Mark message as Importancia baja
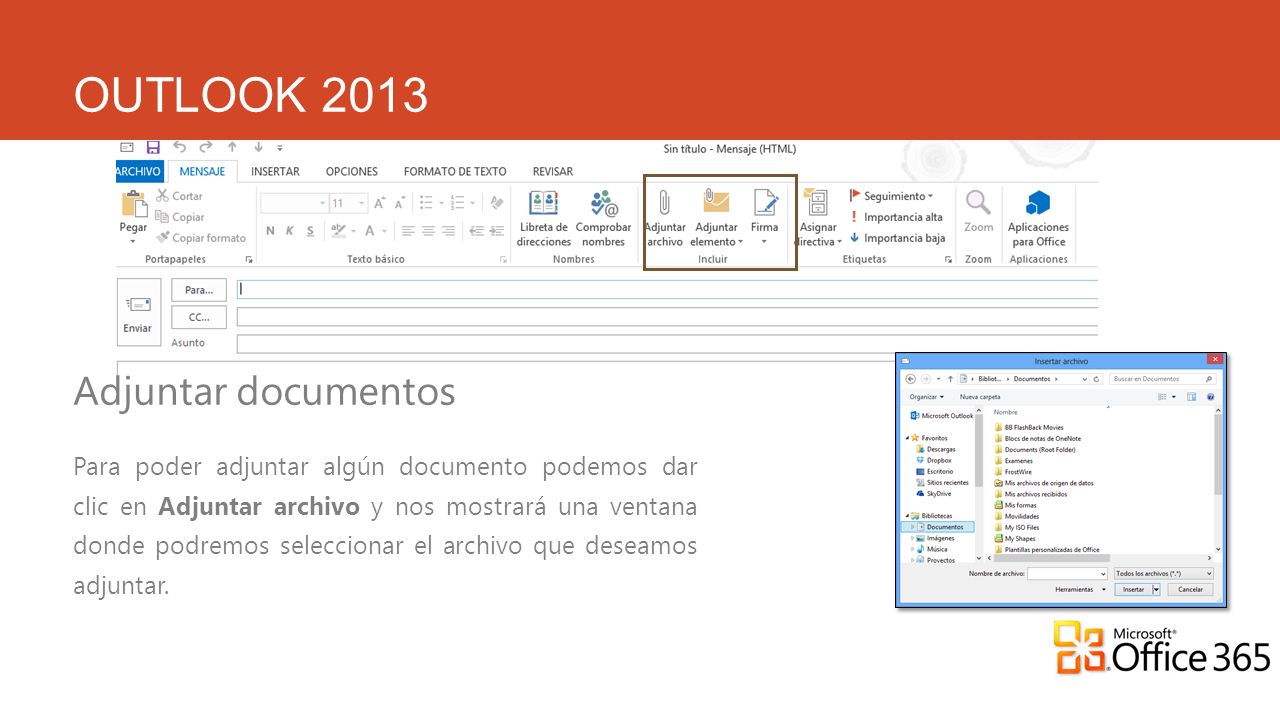Screen dimensions: 1280x720 point(897,238)
